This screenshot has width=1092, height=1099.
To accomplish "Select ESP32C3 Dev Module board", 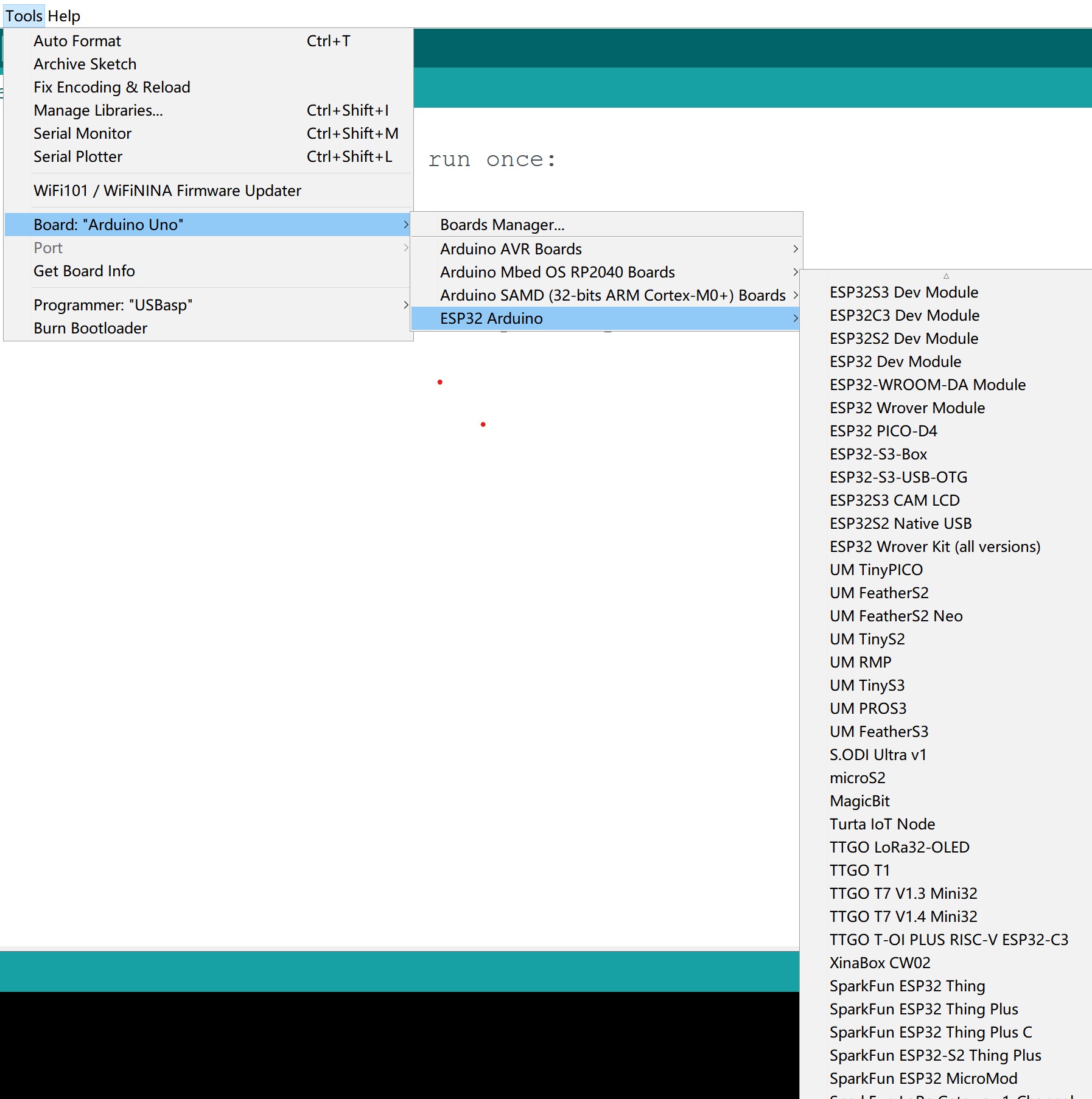I will pos(946,315).
